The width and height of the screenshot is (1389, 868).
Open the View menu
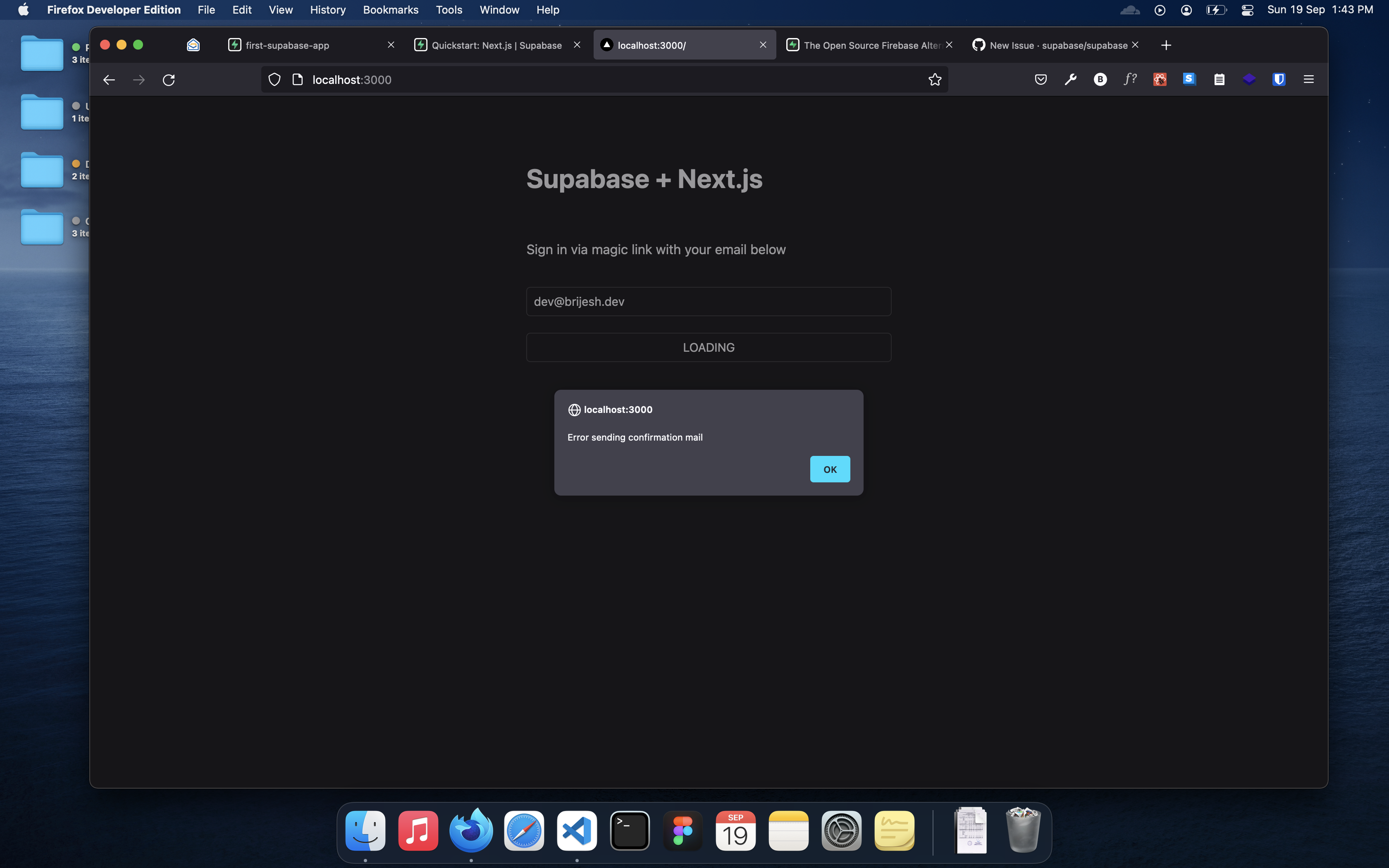(281, 10)
